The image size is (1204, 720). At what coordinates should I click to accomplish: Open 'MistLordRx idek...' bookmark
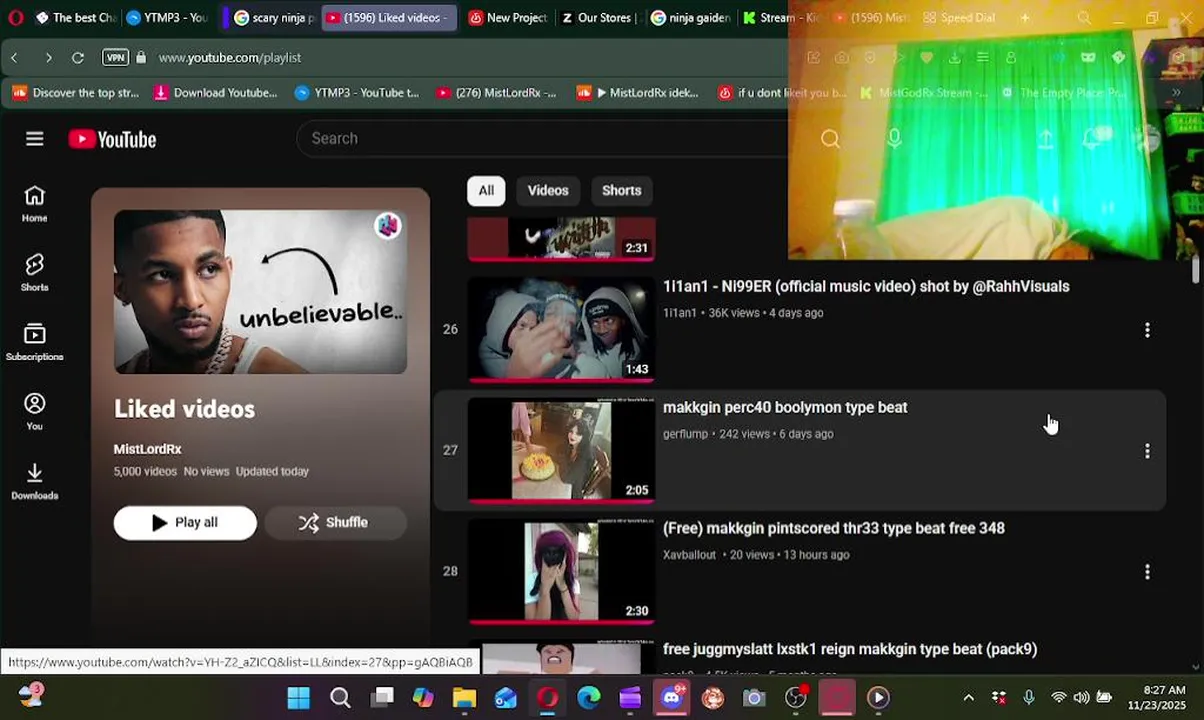pyautogui.click(x=638, y=93)
